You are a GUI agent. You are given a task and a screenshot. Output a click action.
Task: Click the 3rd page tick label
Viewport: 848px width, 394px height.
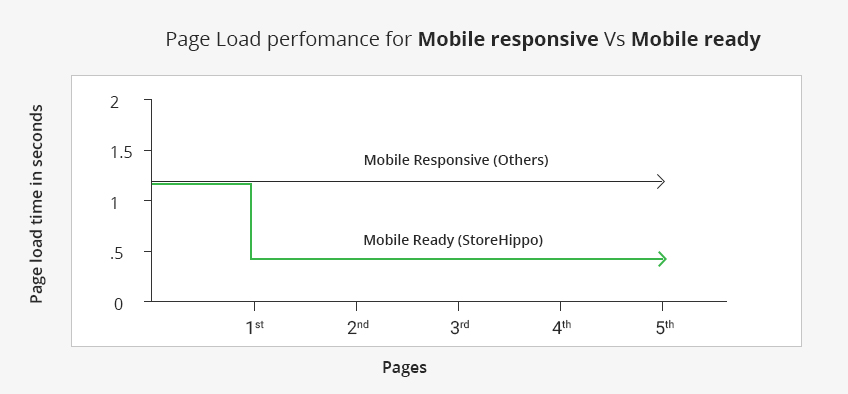pyautogui.click(x=460, y=328)
